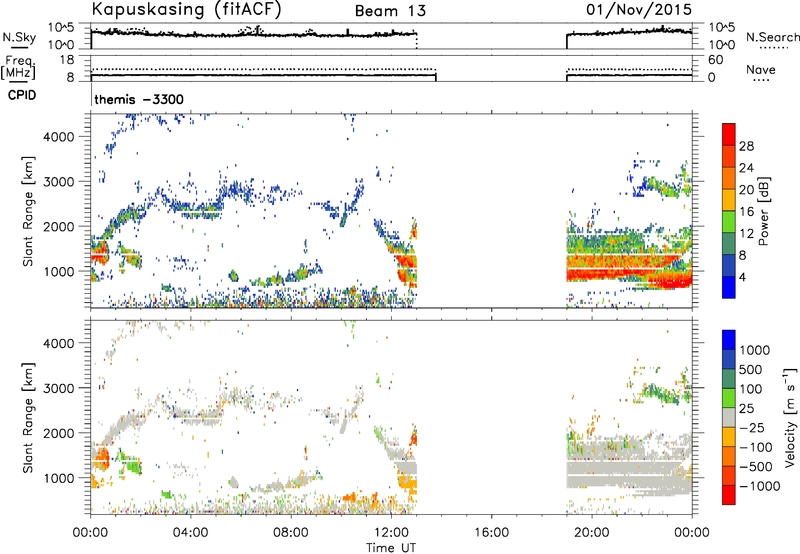Click the '04:00' time axis tick label
Viewport: 800px width, 554px height.
[x=191, y=533]
